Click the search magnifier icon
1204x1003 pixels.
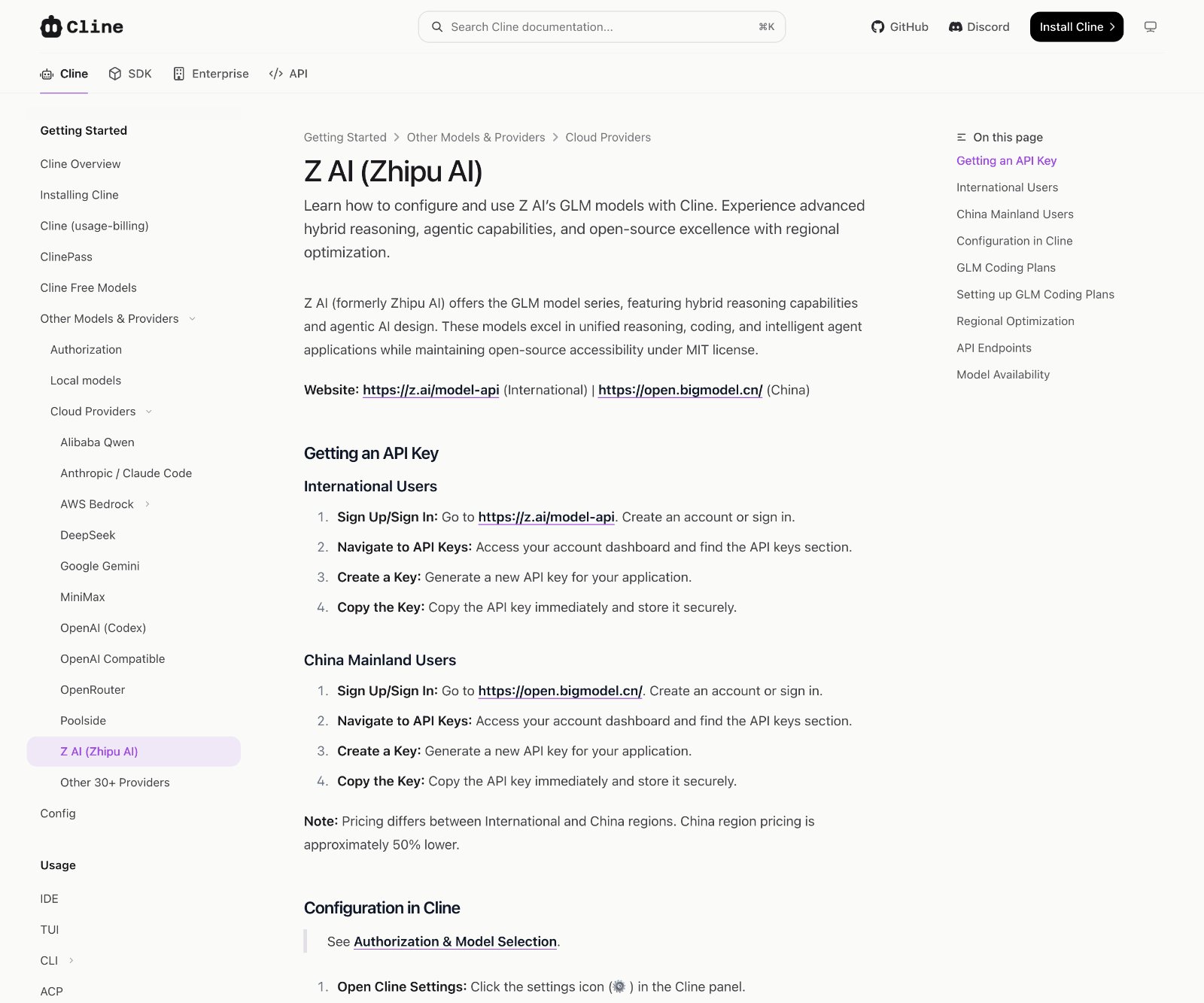(x=436, y=27)
